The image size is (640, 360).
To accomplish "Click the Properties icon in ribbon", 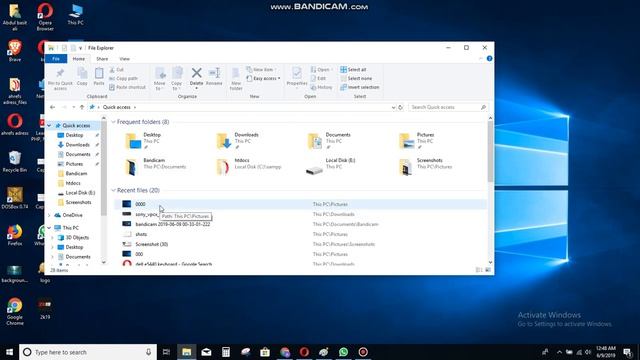I will pos(297,77).
